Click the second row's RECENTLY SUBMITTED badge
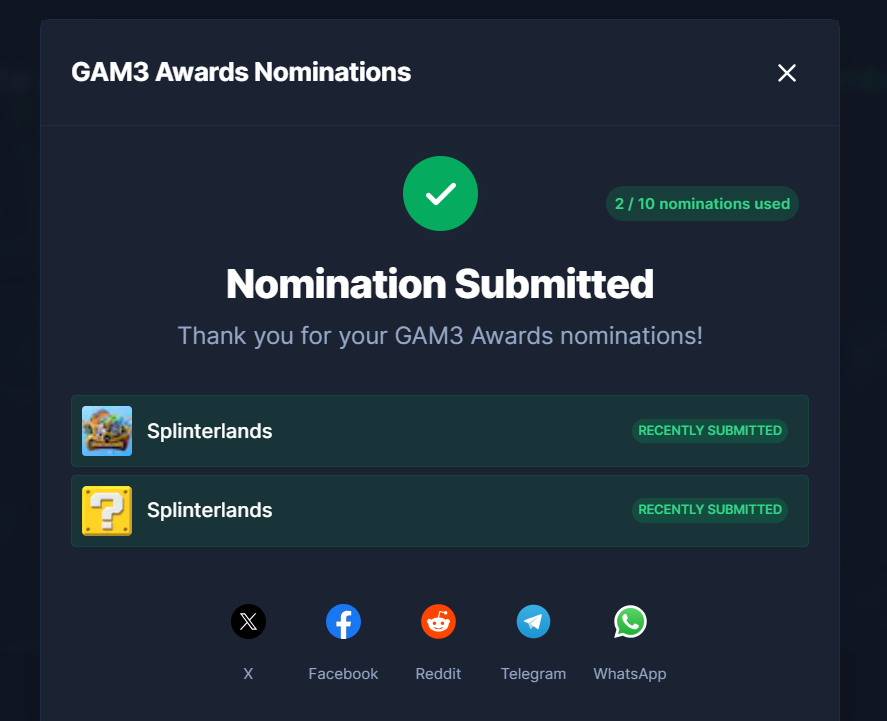The height and width of the screenshot is (721, 887). click(710, 510)
